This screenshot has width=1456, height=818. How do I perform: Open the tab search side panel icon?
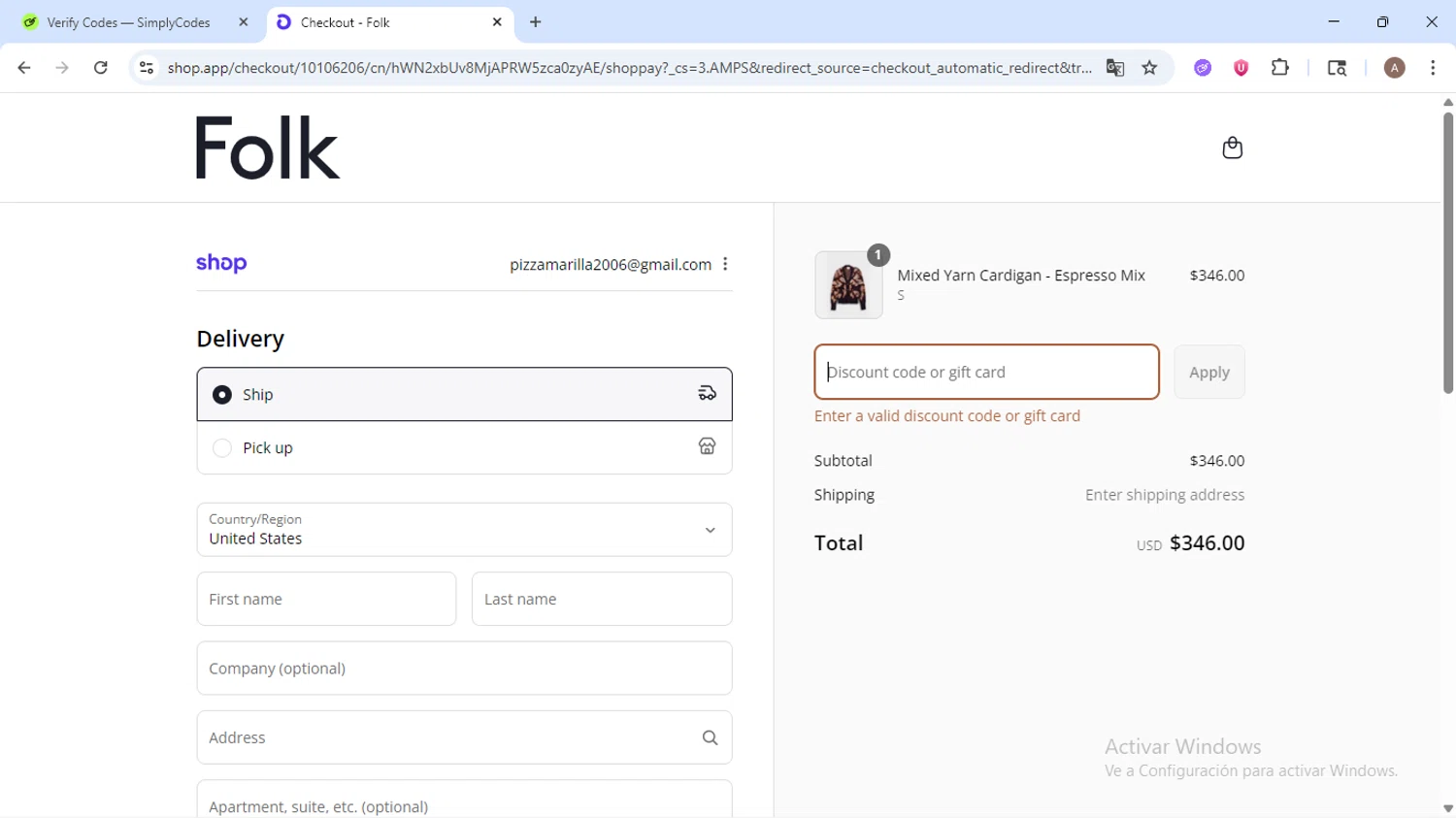coord(1337,68)
